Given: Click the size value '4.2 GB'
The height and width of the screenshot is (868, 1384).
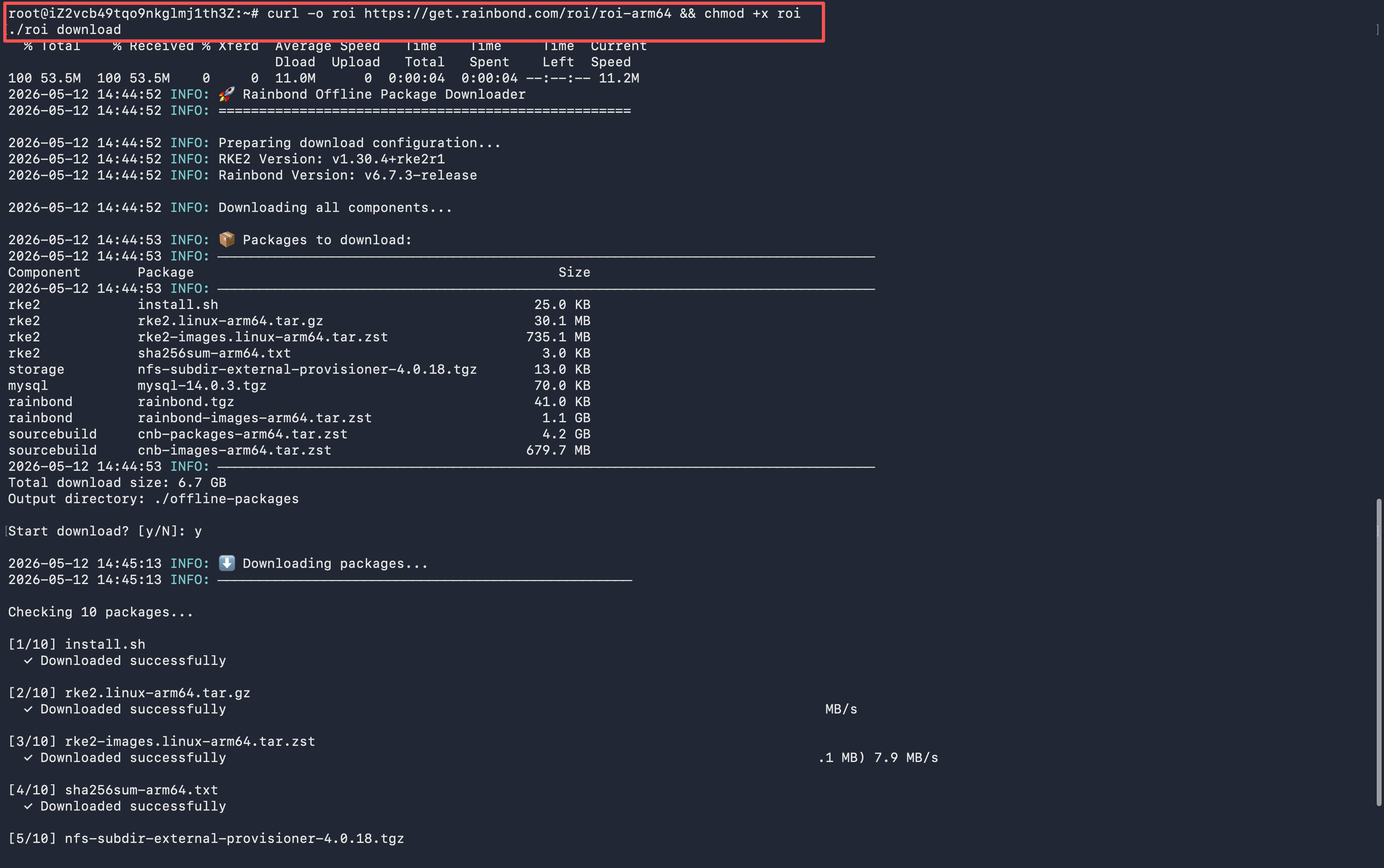Looking at the screenshot, I should [x=566, y=434].
